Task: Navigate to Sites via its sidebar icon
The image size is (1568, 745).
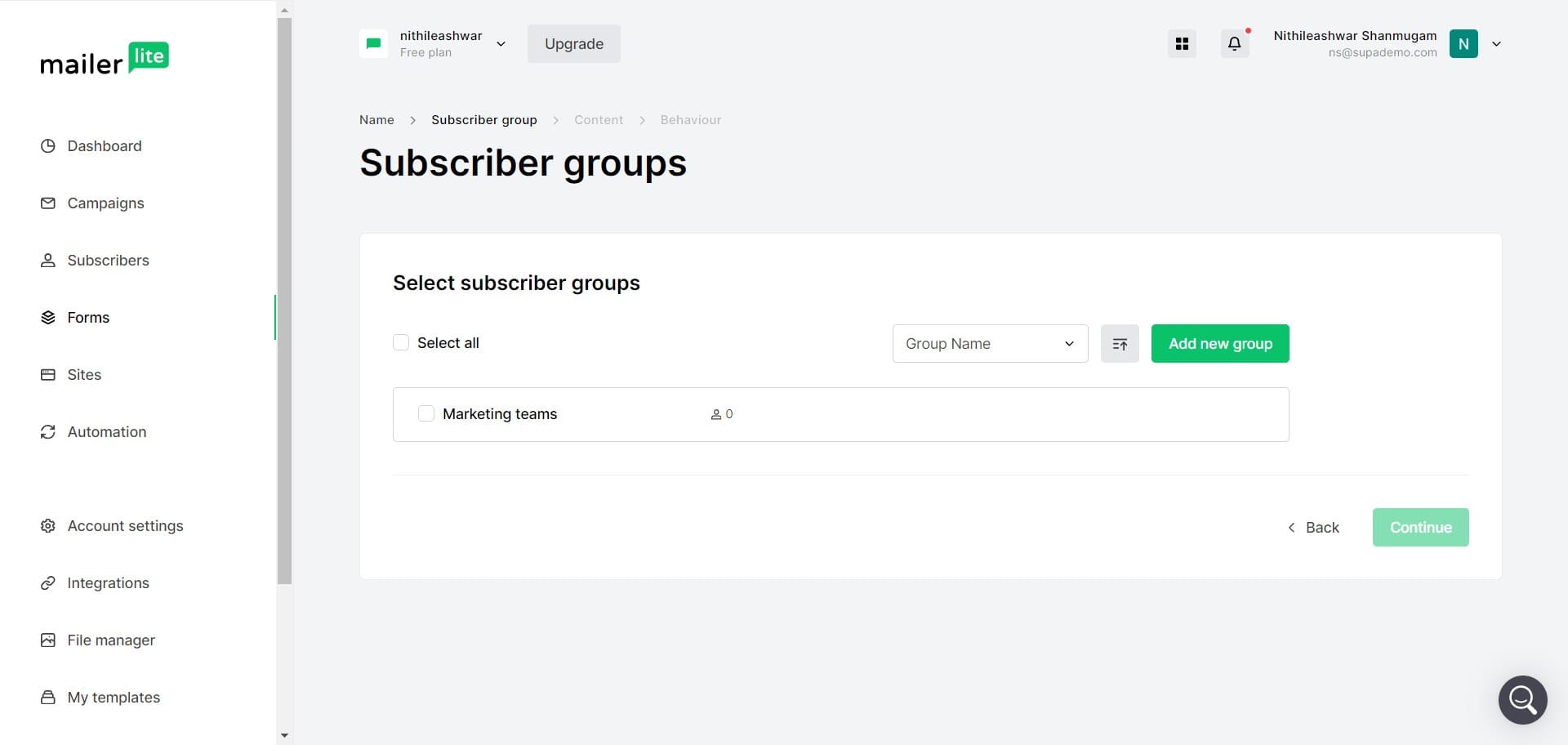Action: coord(48,374)
